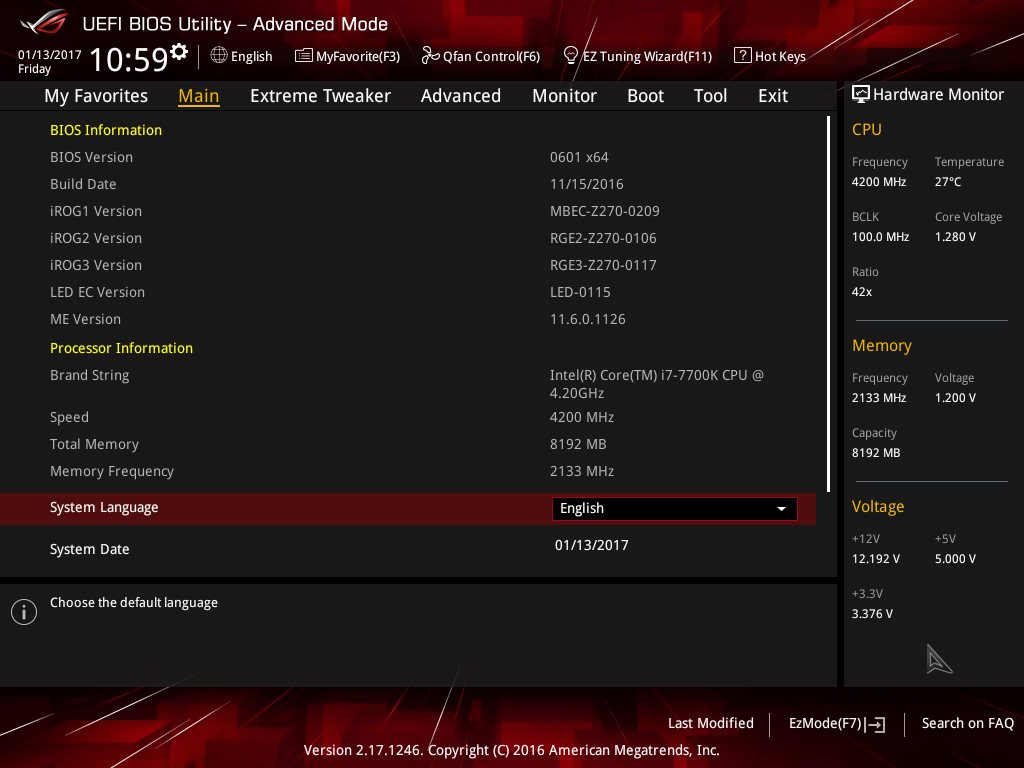The image size is (1024, 768).
Task: Open Qfan Control fan icon
Action: 430,56
